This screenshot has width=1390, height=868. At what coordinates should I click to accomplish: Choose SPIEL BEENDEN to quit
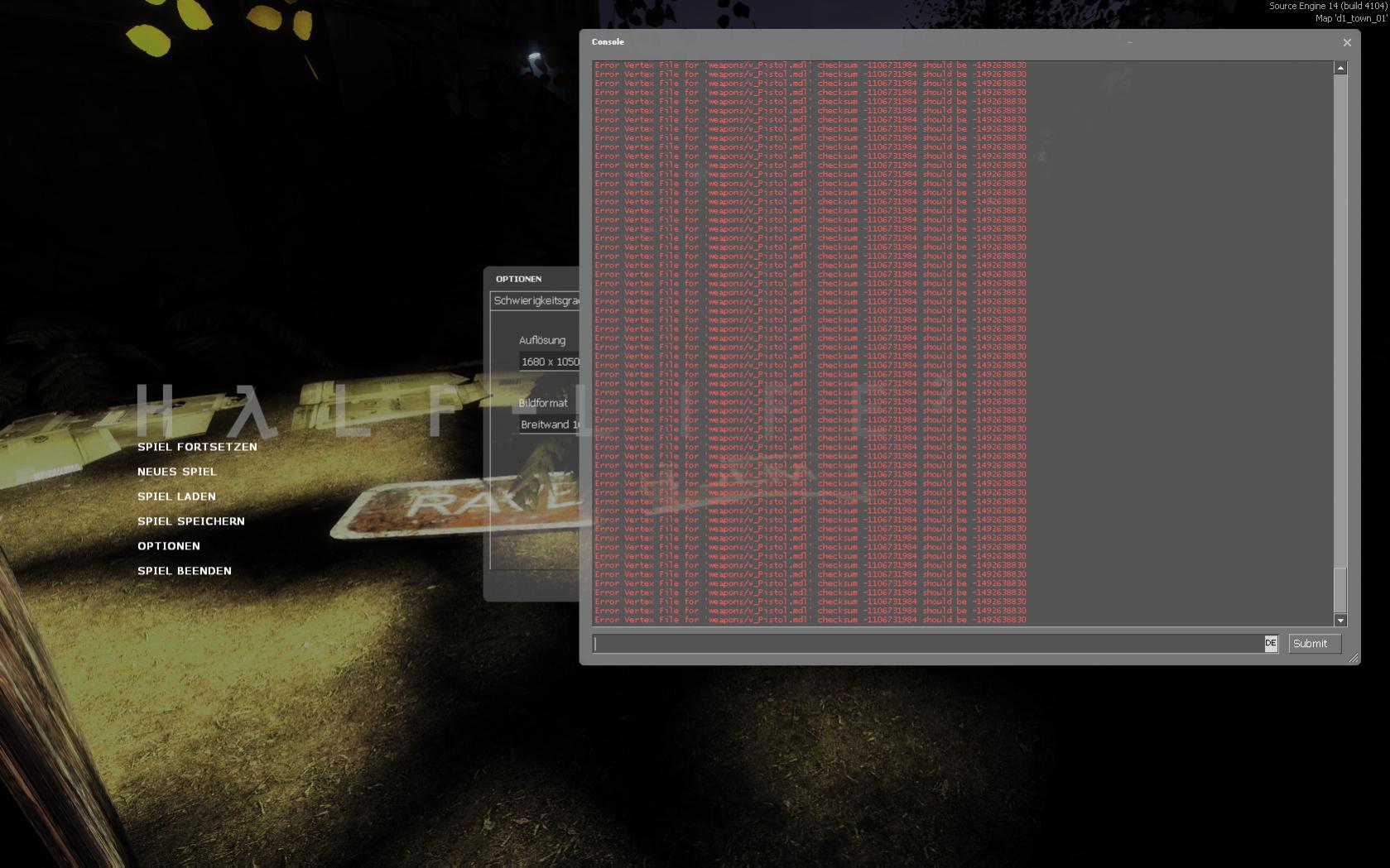click(184, 571)
